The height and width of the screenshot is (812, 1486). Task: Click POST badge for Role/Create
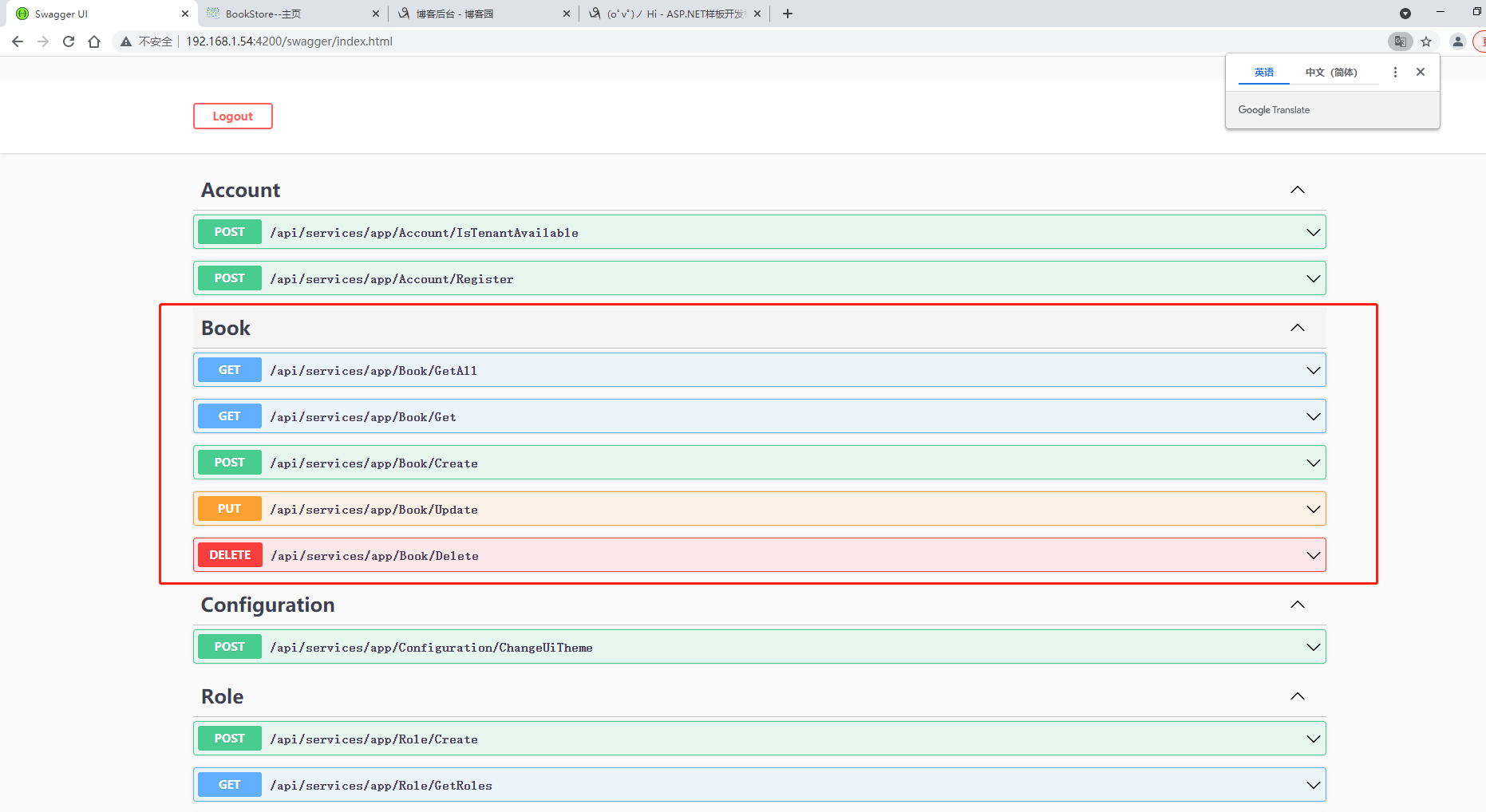point(230,739)
